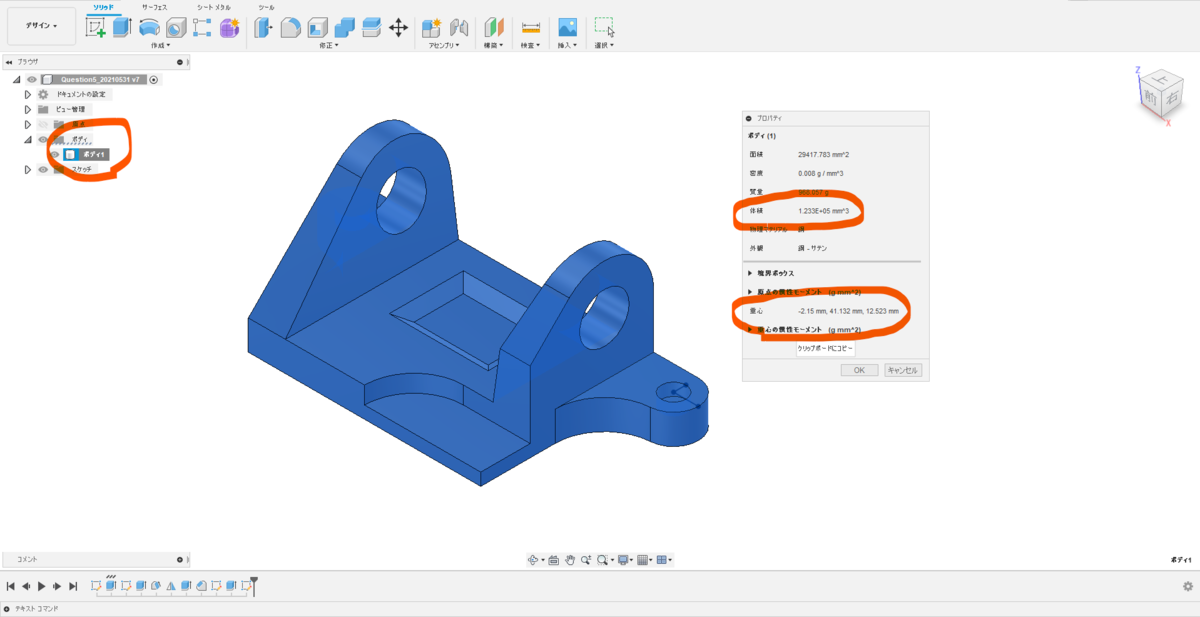This screenshot has width=1200, height=617.
Task: Select the Extrude tool in Create group
Action: point(122,27)
